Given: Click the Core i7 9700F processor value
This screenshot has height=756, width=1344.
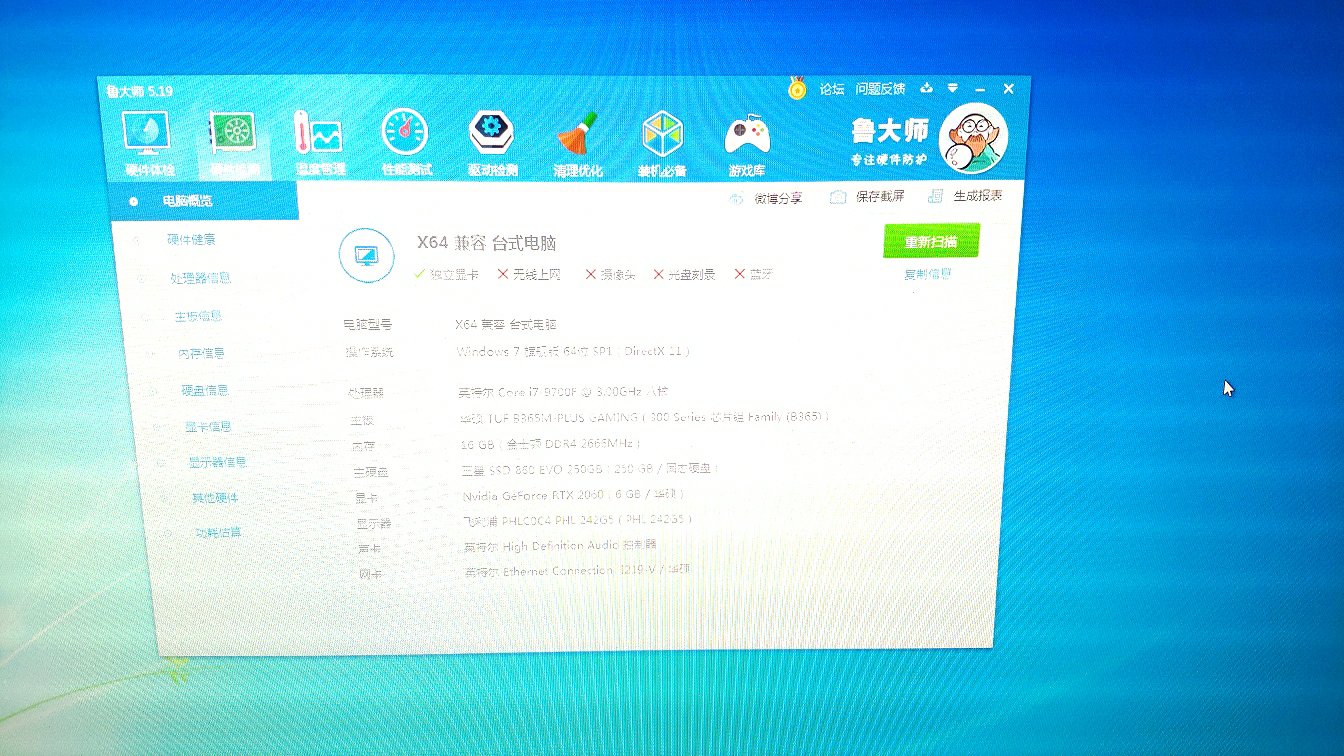Looking at the screenshot, I should click(x=564, y=392).
